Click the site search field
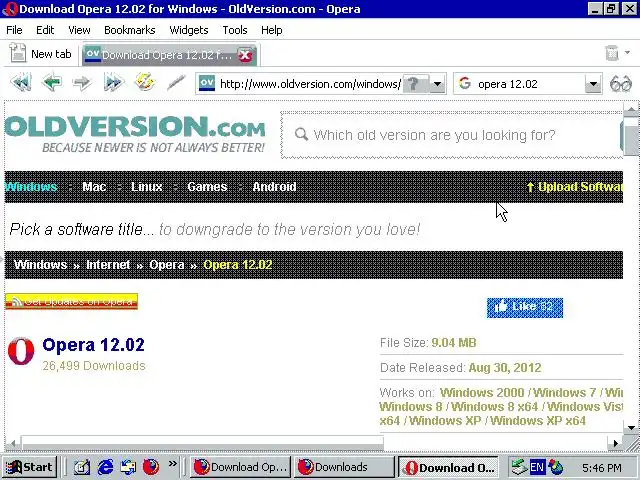The width and height of the screenshot is (640, 480). (452, 135)
